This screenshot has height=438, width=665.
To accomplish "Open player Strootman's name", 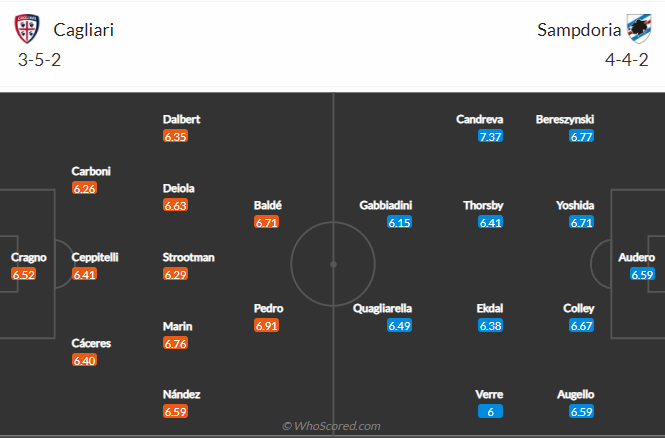I will pos(188,257).
